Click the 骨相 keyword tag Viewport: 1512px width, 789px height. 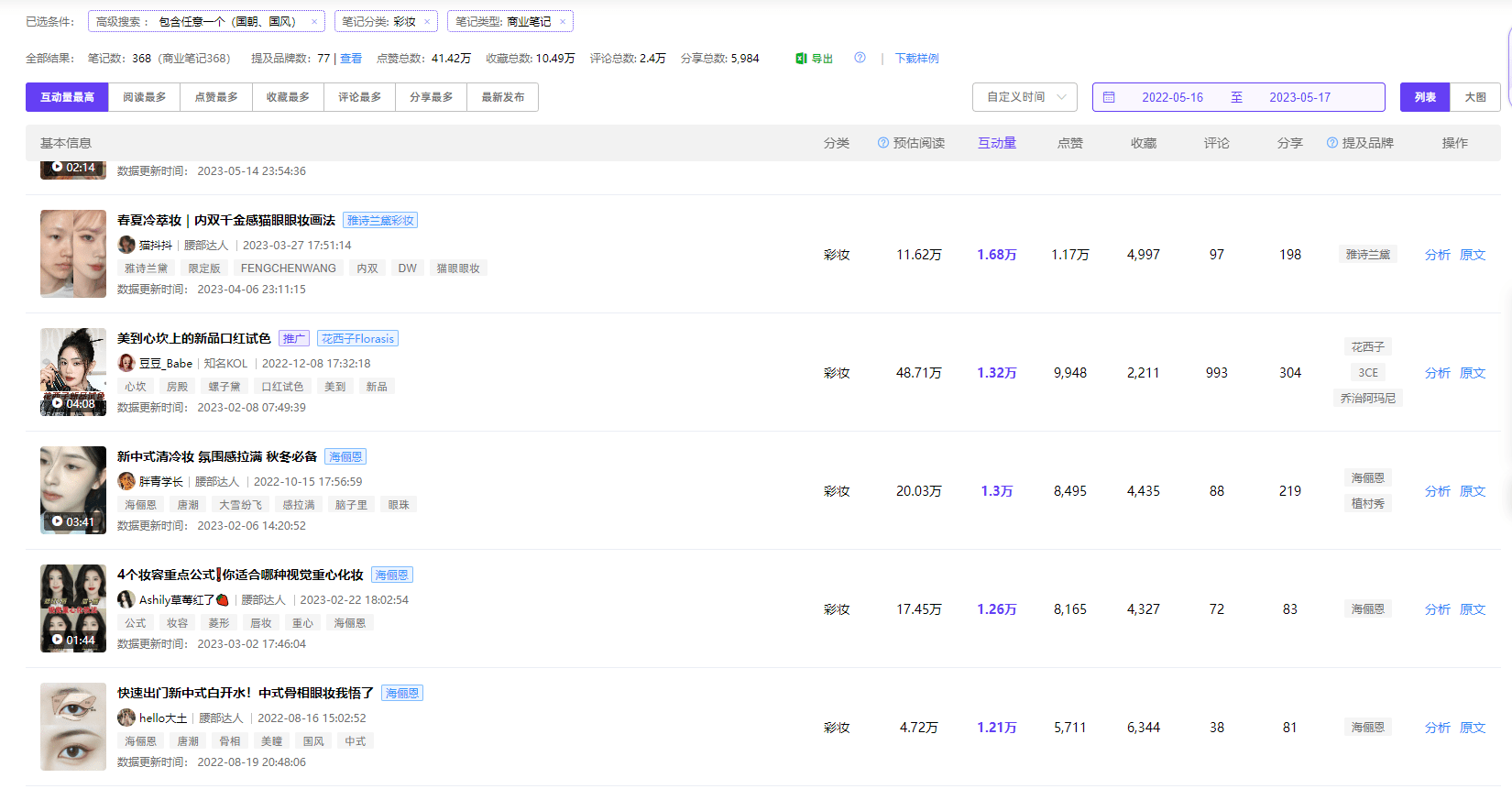pos(230,741)
